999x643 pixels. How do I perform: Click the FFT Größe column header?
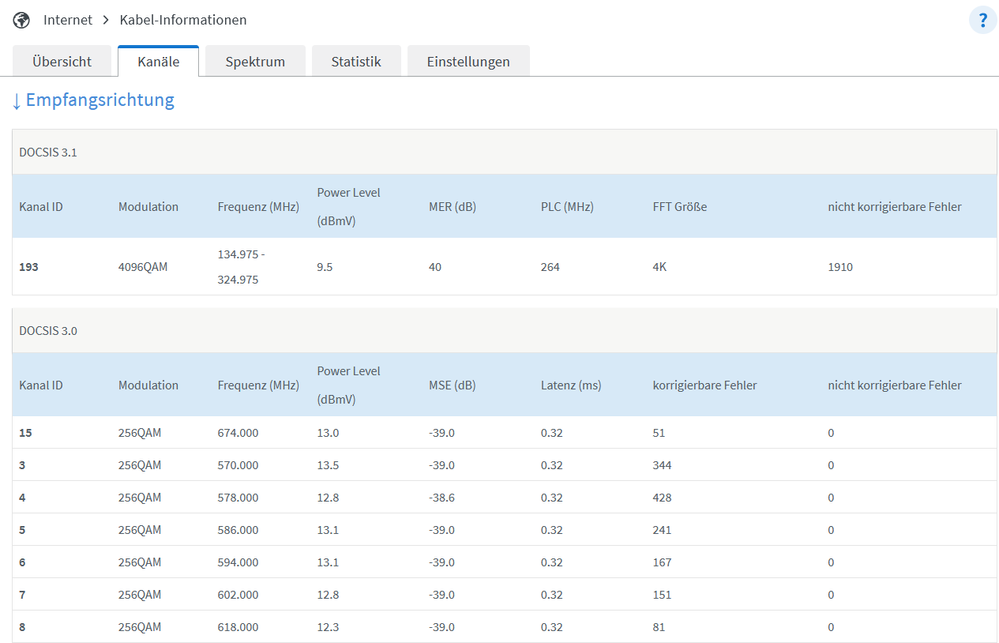[x=680, y=207]
